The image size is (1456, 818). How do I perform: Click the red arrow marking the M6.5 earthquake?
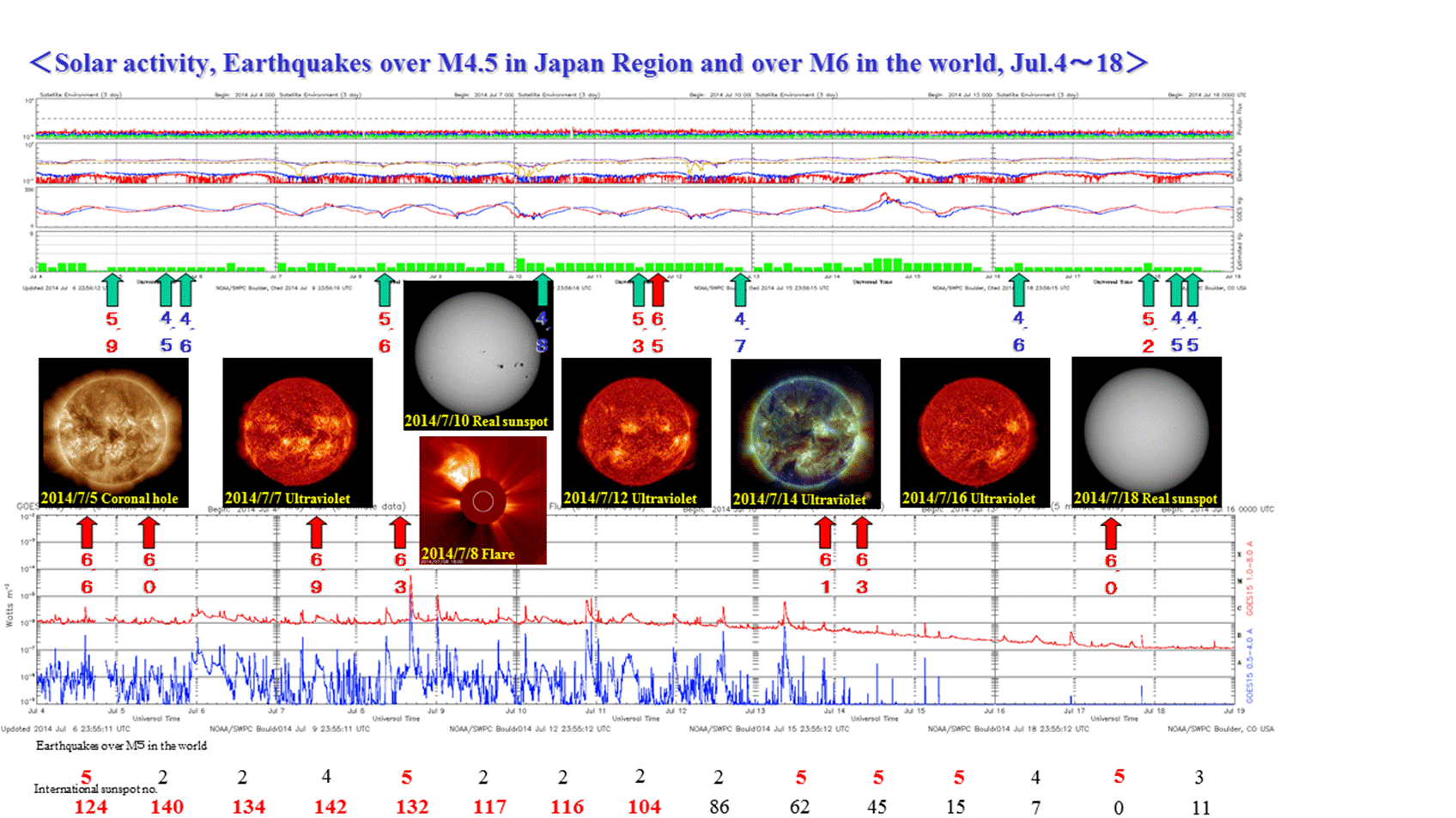point(658,289)
